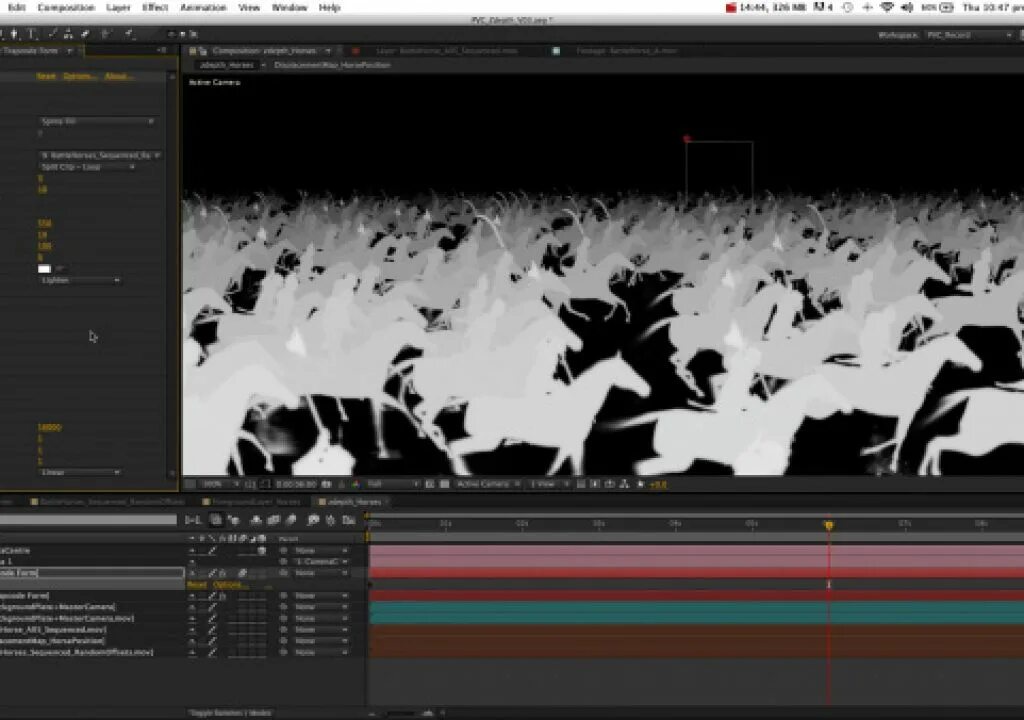Click Toggle Switches / Modes button

tap(231, 713)
